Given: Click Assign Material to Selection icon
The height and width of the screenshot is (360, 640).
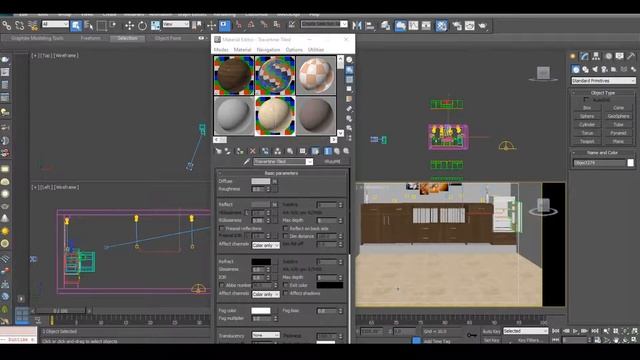Looking at the screenshot, I should (240, 151).
